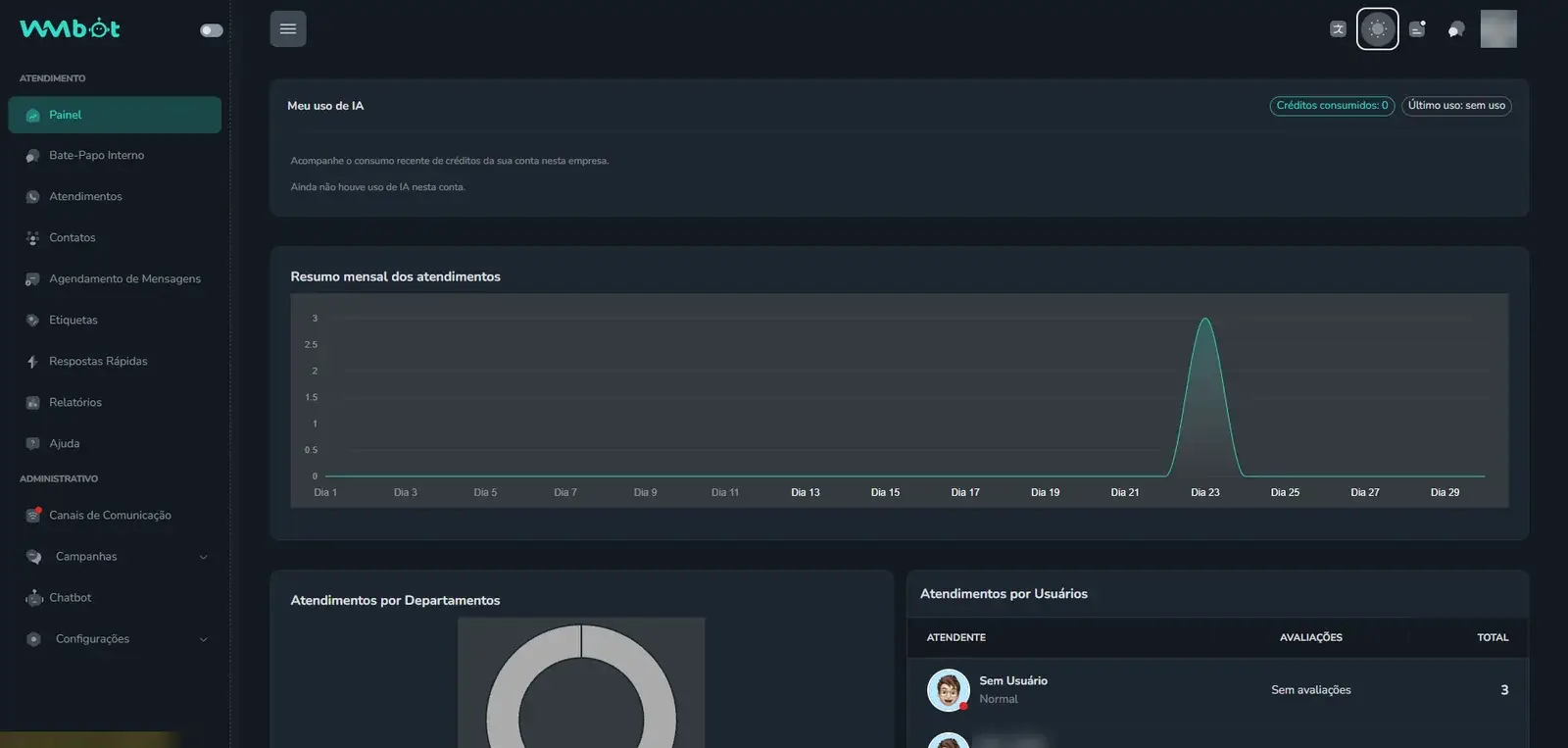Click the Dia 23 axis label
Viewport: 1568px width, 748px height.
(x=1205, y=492)
